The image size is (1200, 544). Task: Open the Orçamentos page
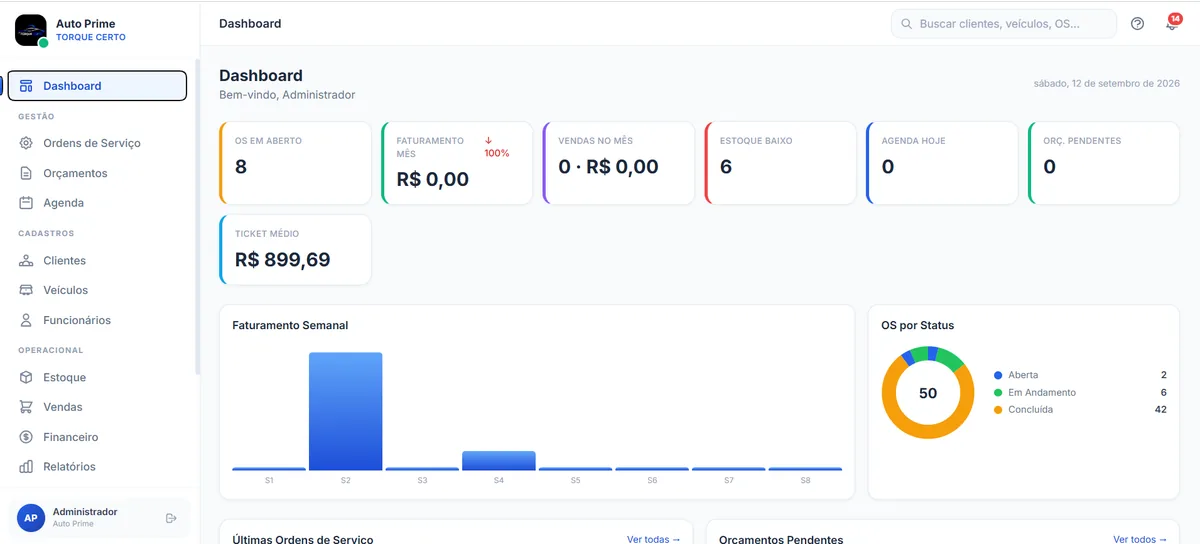coord(97,173)
